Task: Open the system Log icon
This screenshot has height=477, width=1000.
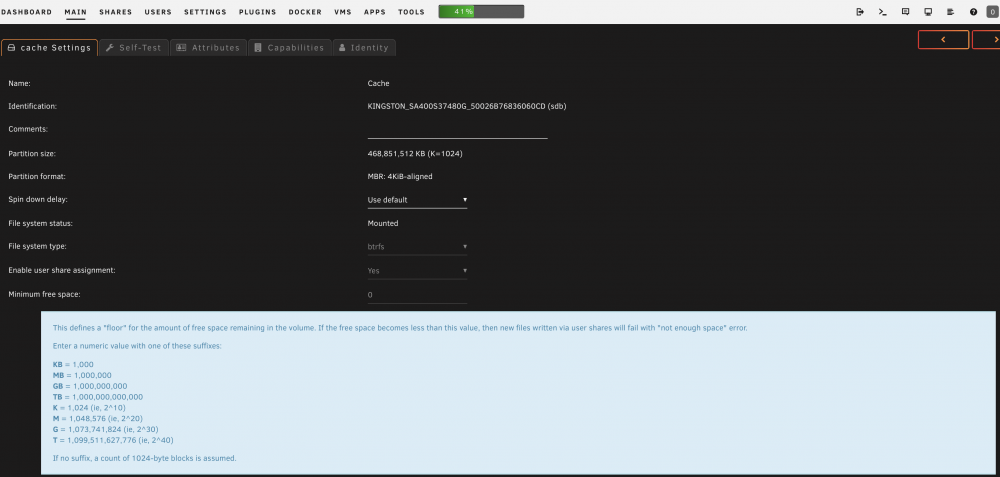Action: 950,11
